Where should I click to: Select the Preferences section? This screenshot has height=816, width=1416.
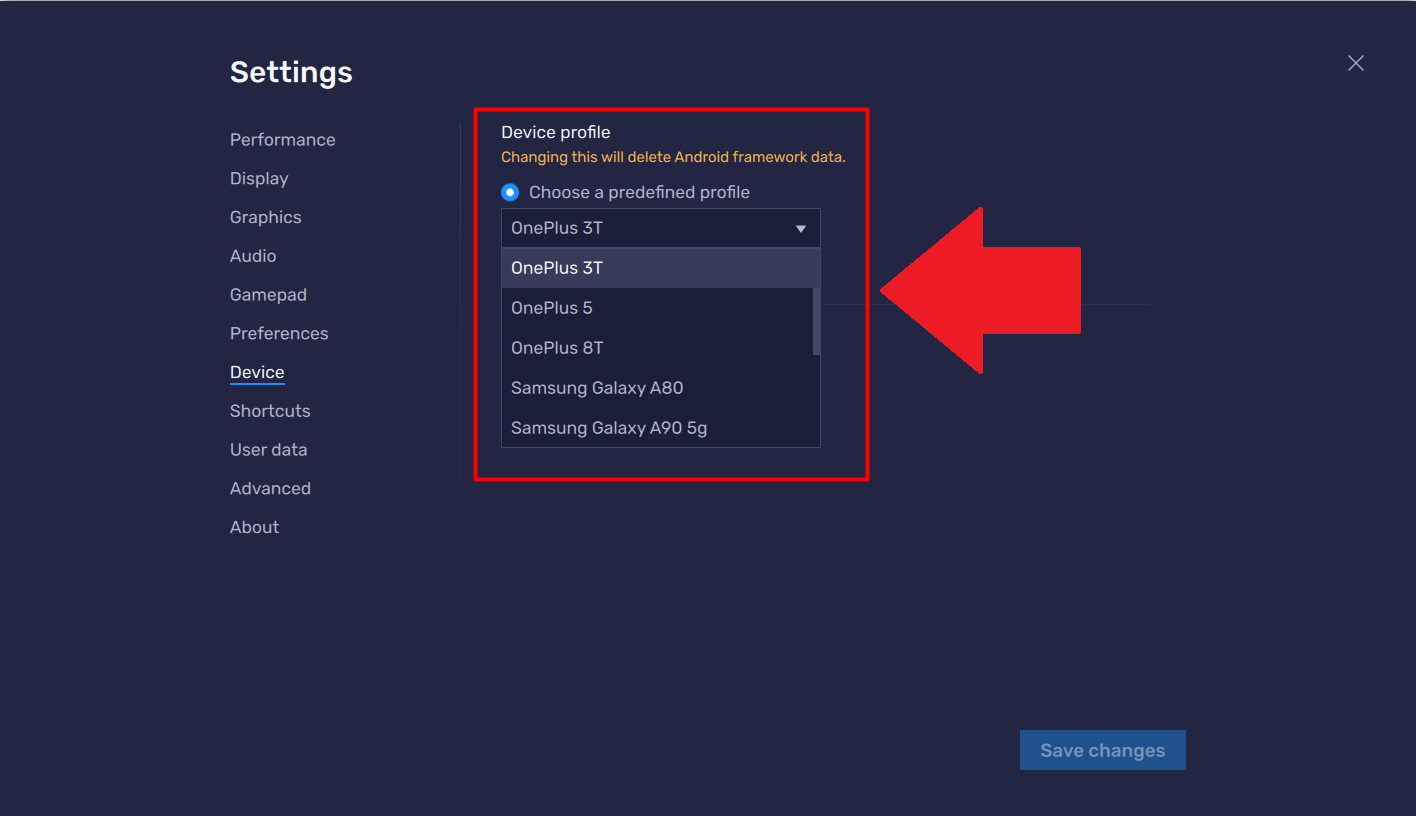pyautogui.click(x=279, y=334)
